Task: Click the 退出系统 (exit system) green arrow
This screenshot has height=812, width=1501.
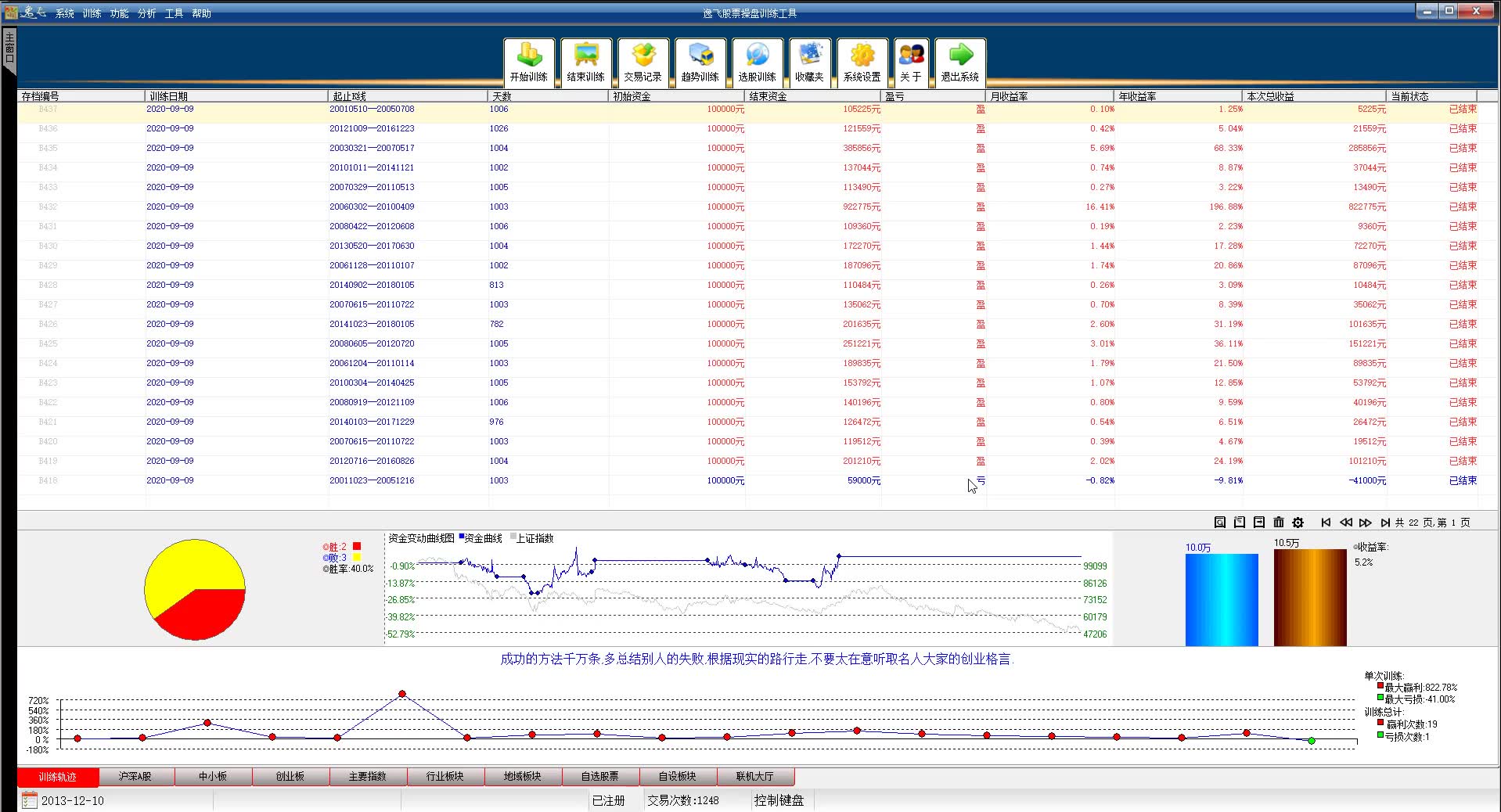Action: tap(960, 62)
